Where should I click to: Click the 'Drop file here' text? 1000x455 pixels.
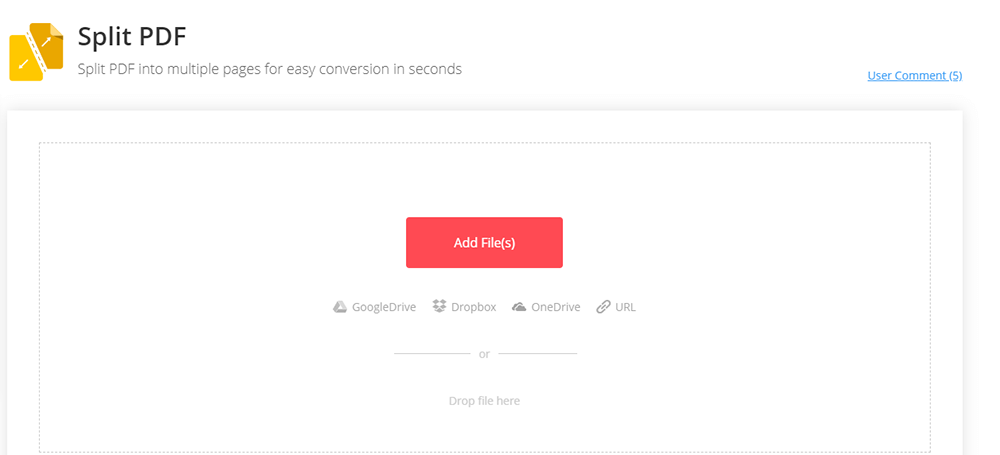tap(484, 401)
